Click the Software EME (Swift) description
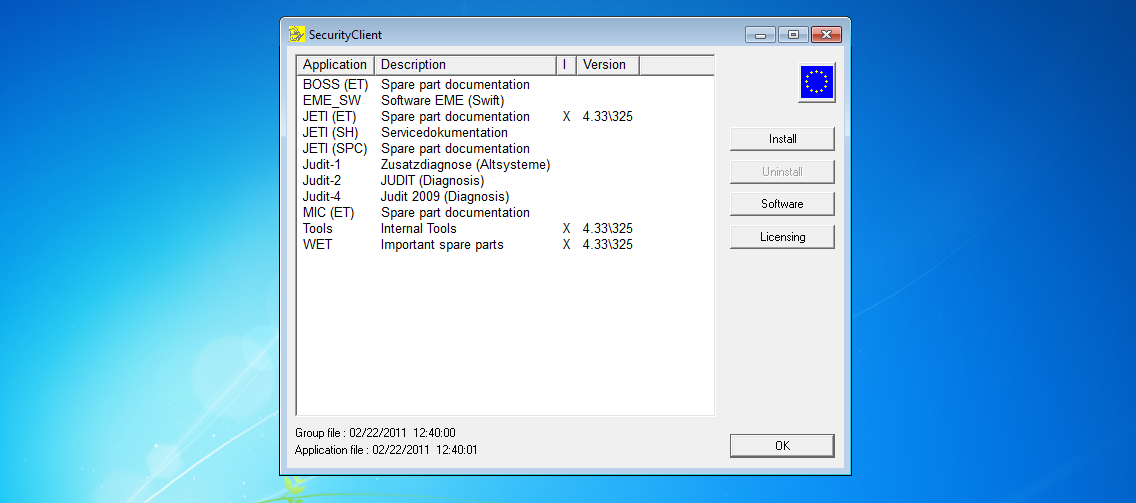The image size is (1136, 503). pos(443,101)
